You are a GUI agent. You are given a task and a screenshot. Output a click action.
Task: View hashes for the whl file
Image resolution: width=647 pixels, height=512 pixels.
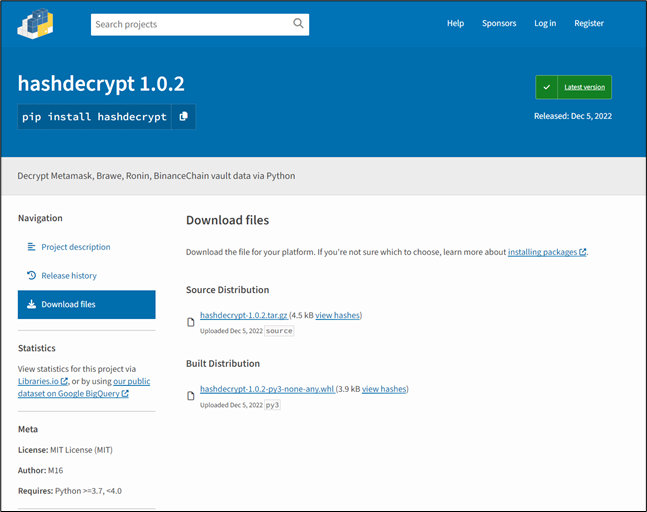point(384,389)
